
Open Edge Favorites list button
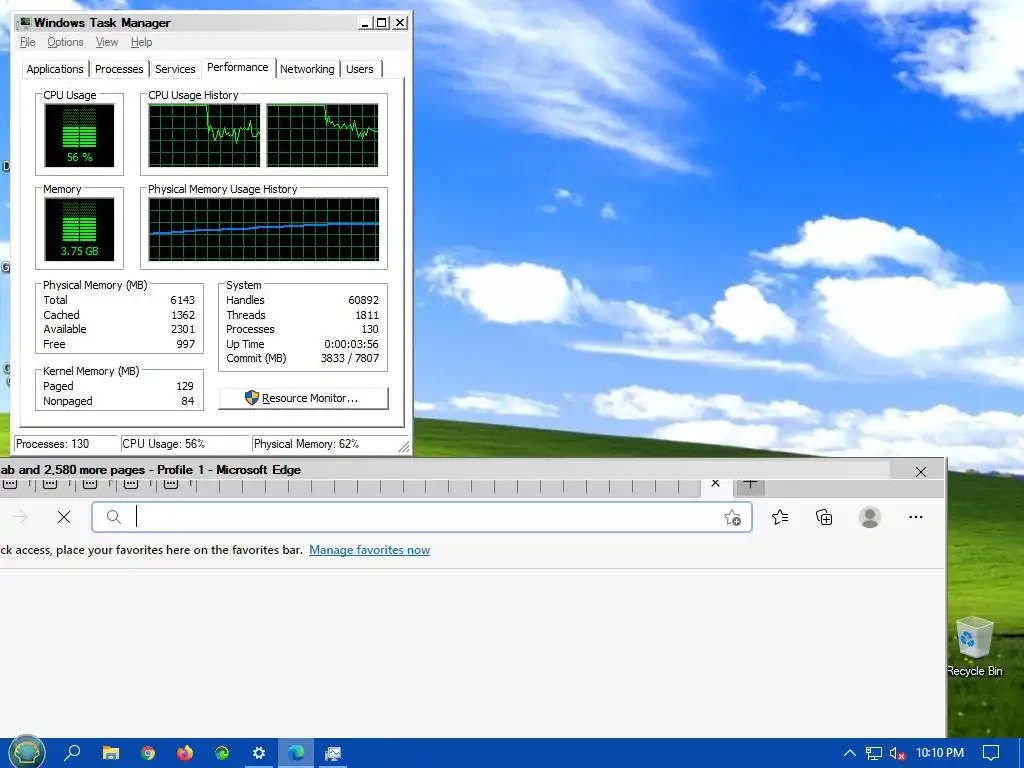click(780, 517)
